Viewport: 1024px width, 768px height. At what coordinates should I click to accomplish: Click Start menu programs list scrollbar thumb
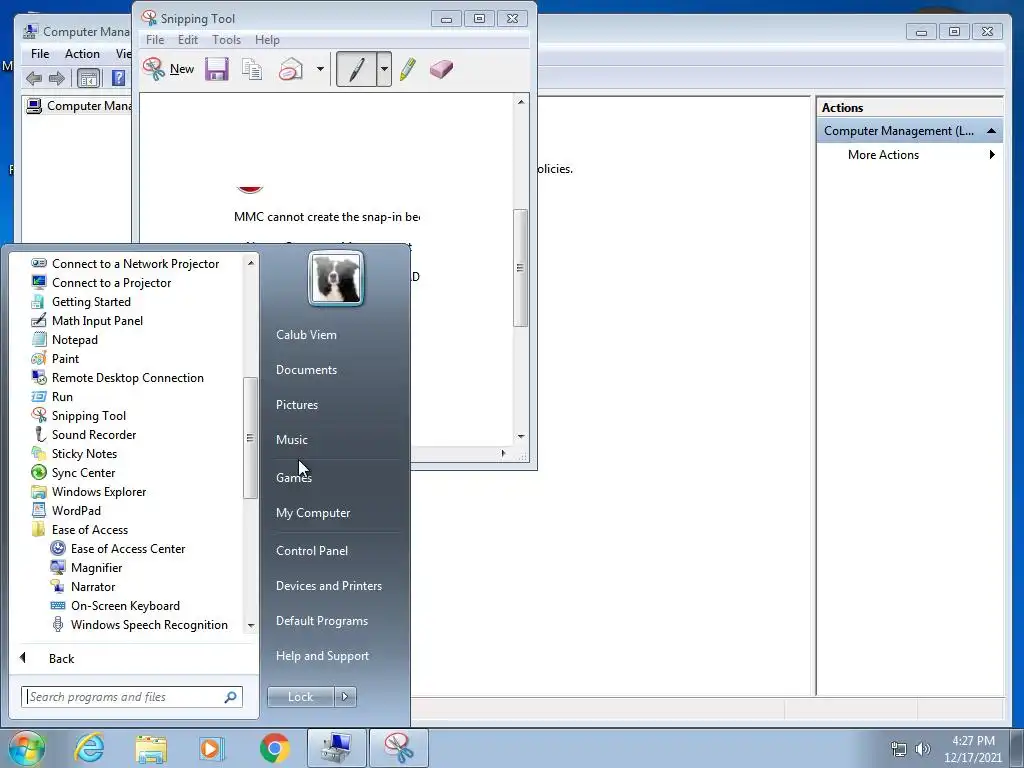click(x=249, y=438)
